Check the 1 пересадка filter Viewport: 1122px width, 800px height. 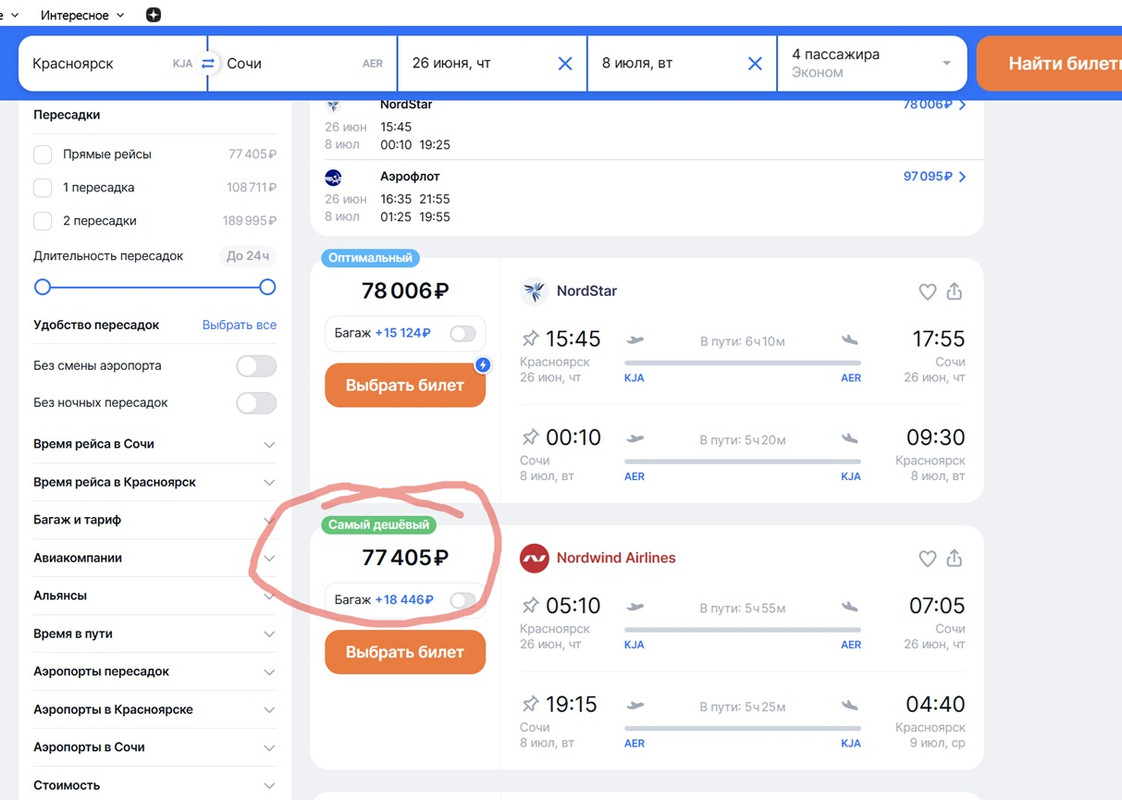[x=43, y=187]
